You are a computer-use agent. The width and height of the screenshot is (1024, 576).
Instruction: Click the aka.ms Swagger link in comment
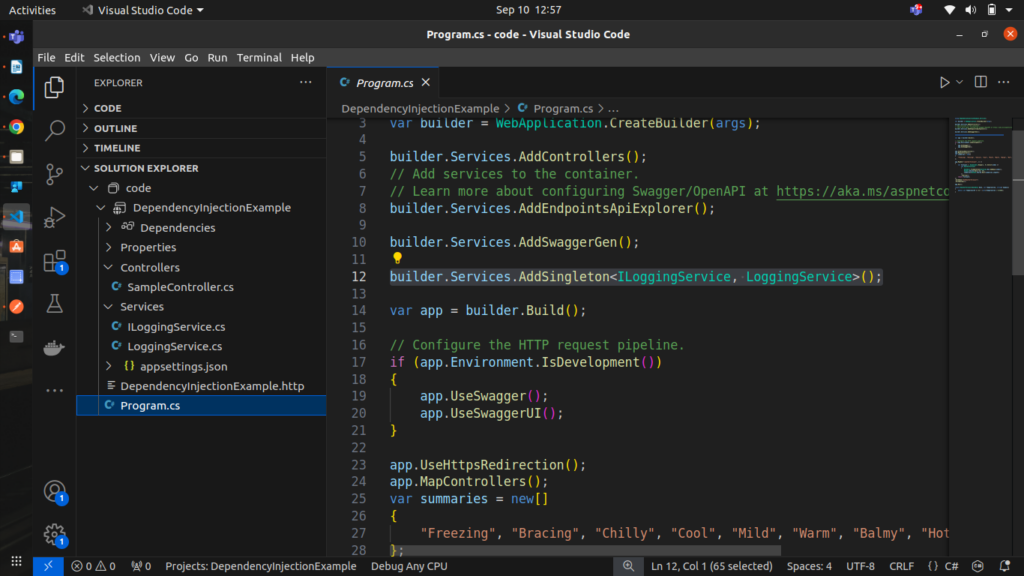pyautogui.click(x=861, y=192)
